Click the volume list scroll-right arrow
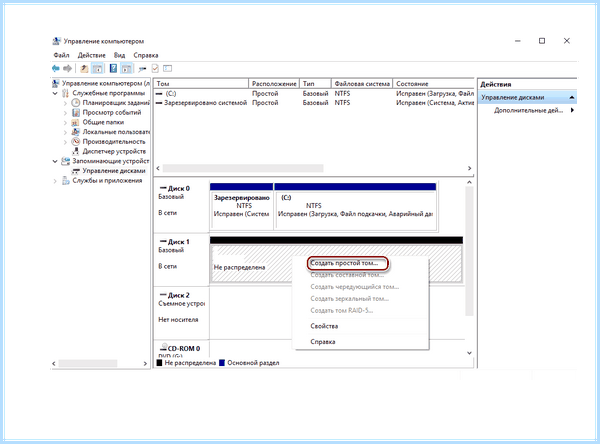600x444 pixels. coord(470,168)
